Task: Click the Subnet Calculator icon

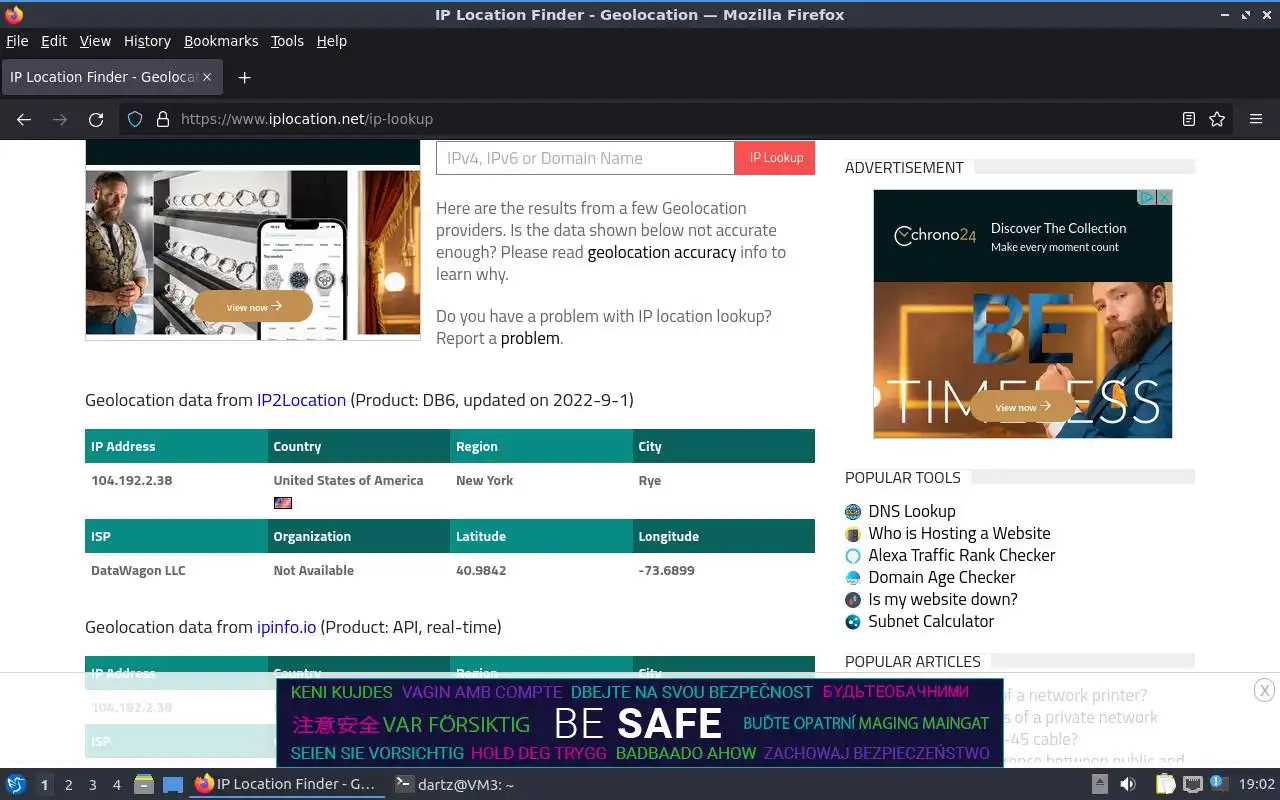Action: (853, 622)
